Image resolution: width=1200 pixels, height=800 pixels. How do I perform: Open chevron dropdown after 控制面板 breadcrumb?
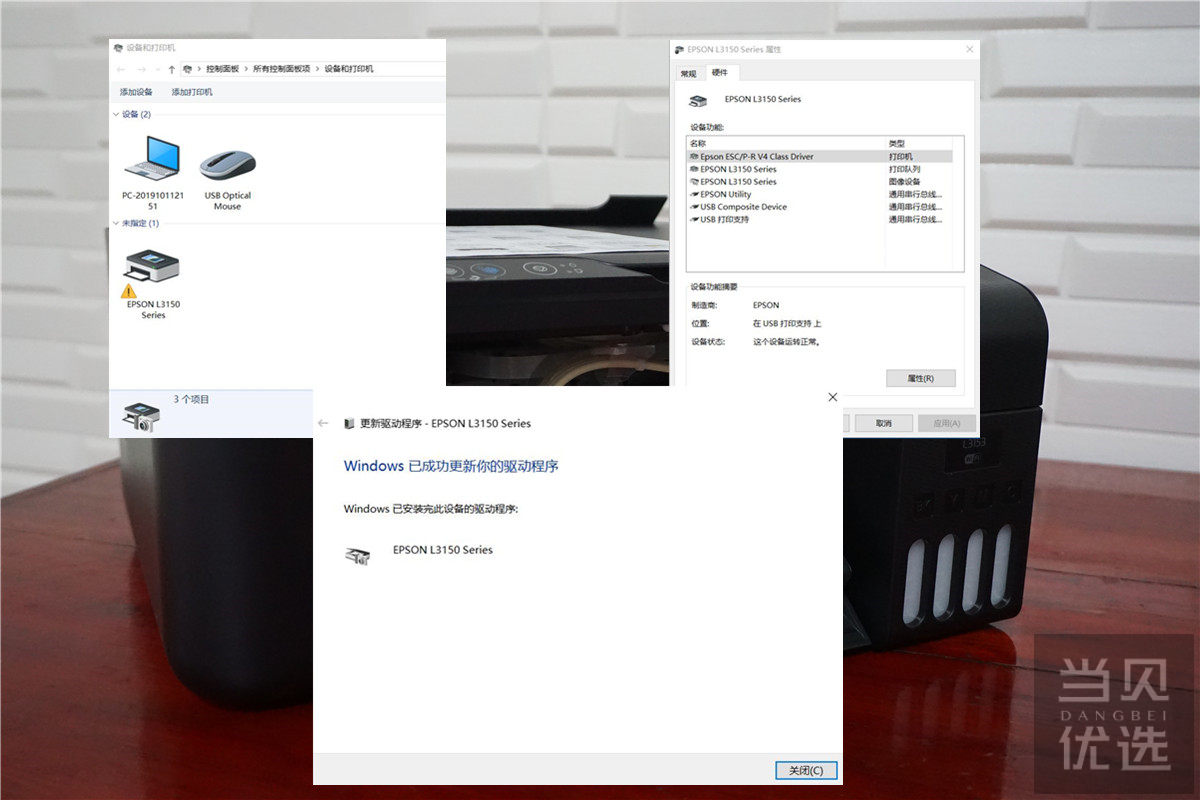tap(245, 69)
